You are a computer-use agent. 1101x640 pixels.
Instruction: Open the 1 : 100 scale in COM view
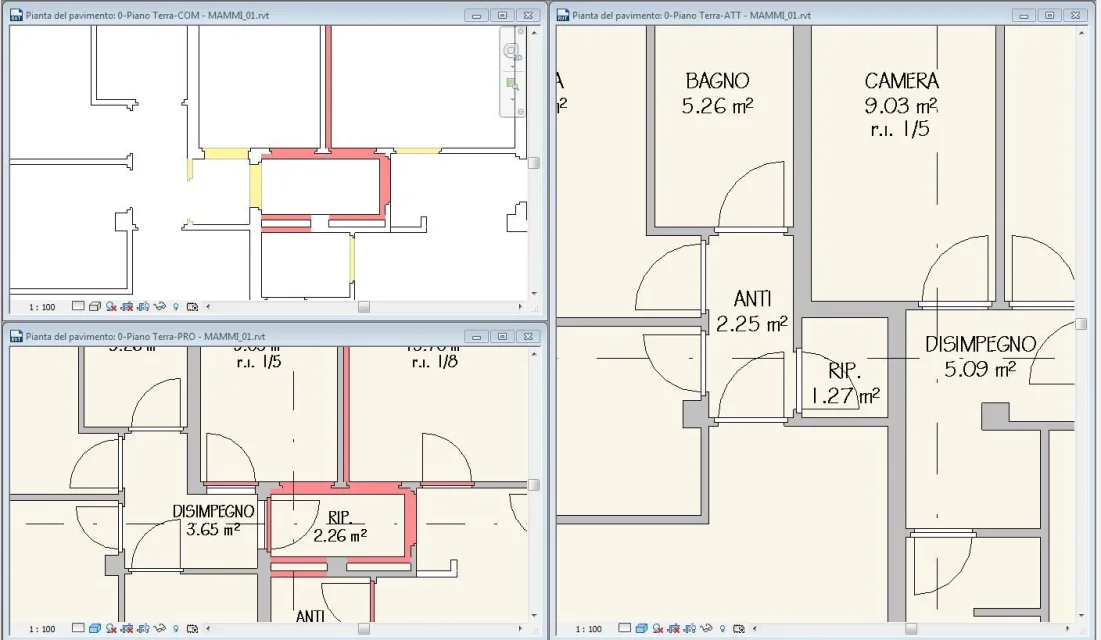tap(42, 307)
